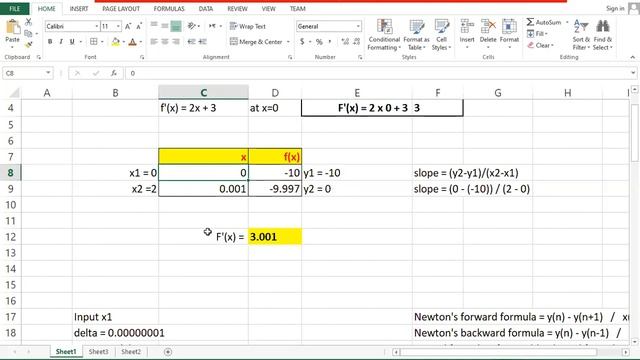Click the Cut scissors icon

[29, 22]
